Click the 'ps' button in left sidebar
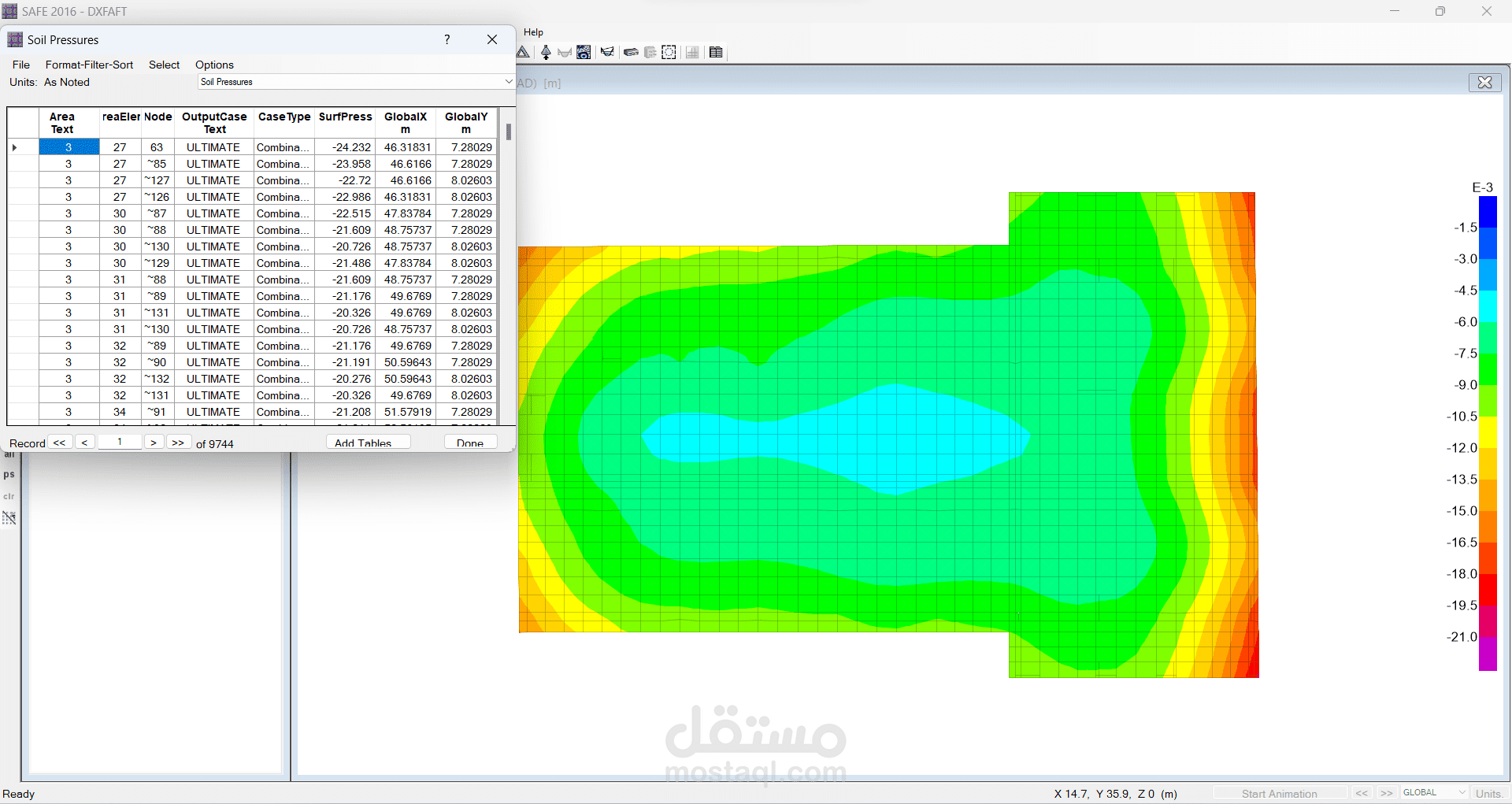 [9, 474]
